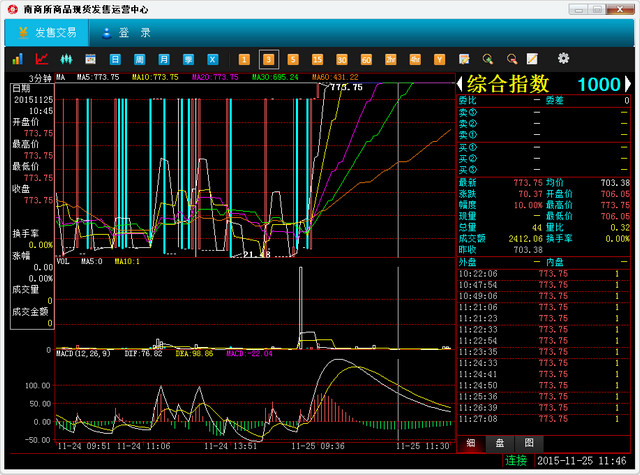Open the 发售交易 tab

coord(45,32)
